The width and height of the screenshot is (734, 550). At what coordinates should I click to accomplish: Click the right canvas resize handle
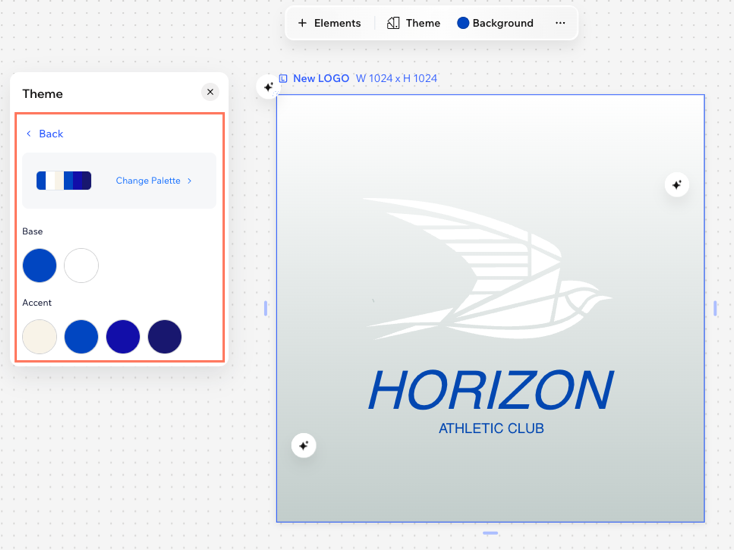715,308
